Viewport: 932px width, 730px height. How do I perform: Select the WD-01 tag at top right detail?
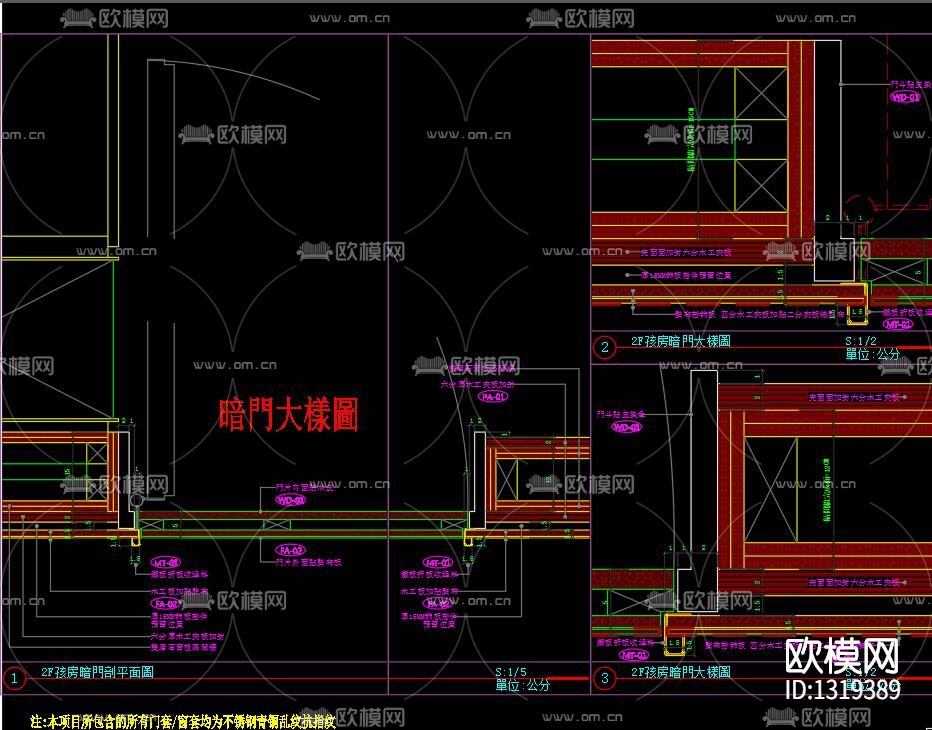tap(905, 98)
